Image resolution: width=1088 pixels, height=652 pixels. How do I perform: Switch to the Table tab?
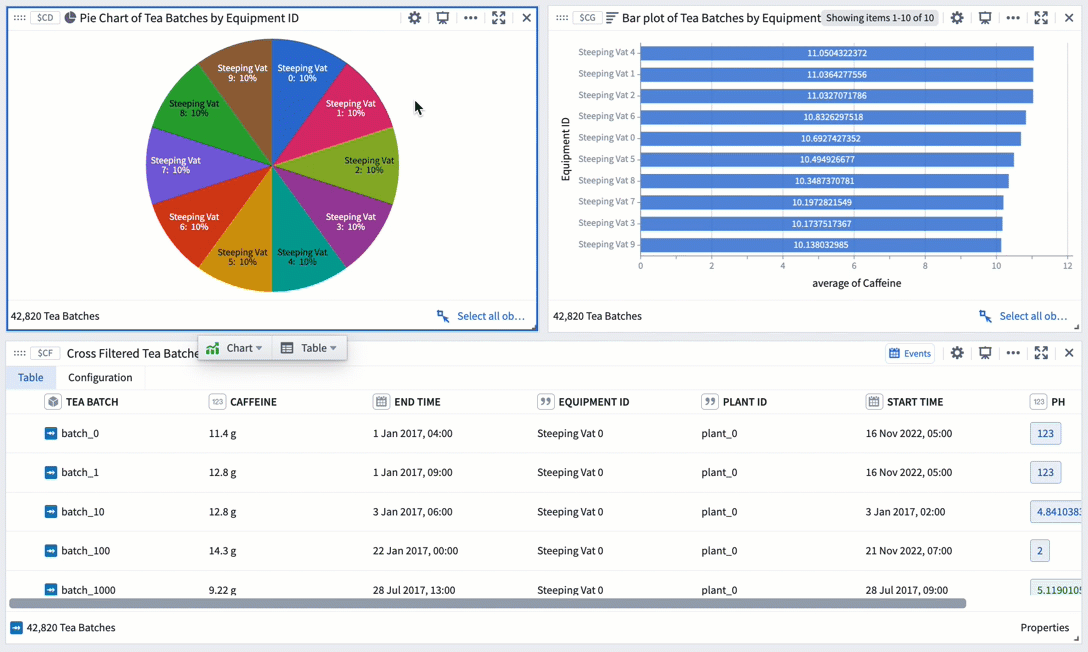tap(31, 377)
